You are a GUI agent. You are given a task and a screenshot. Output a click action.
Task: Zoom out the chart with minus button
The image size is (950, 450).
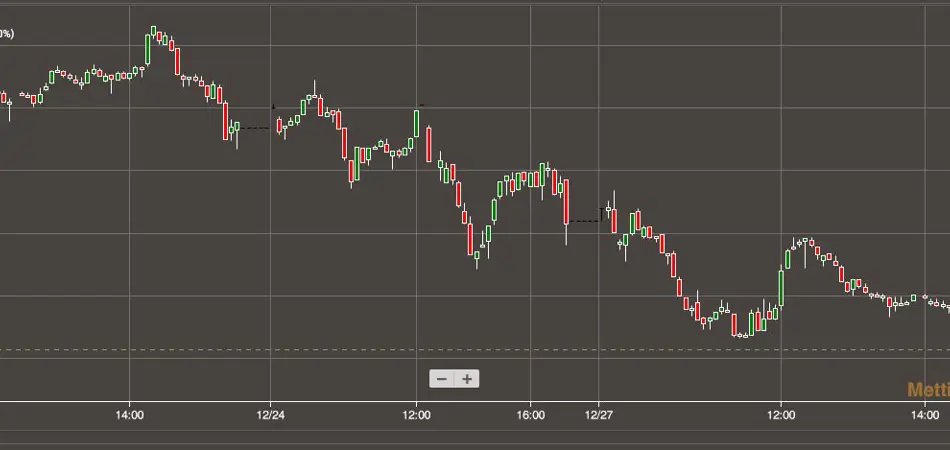coord(442,379)
